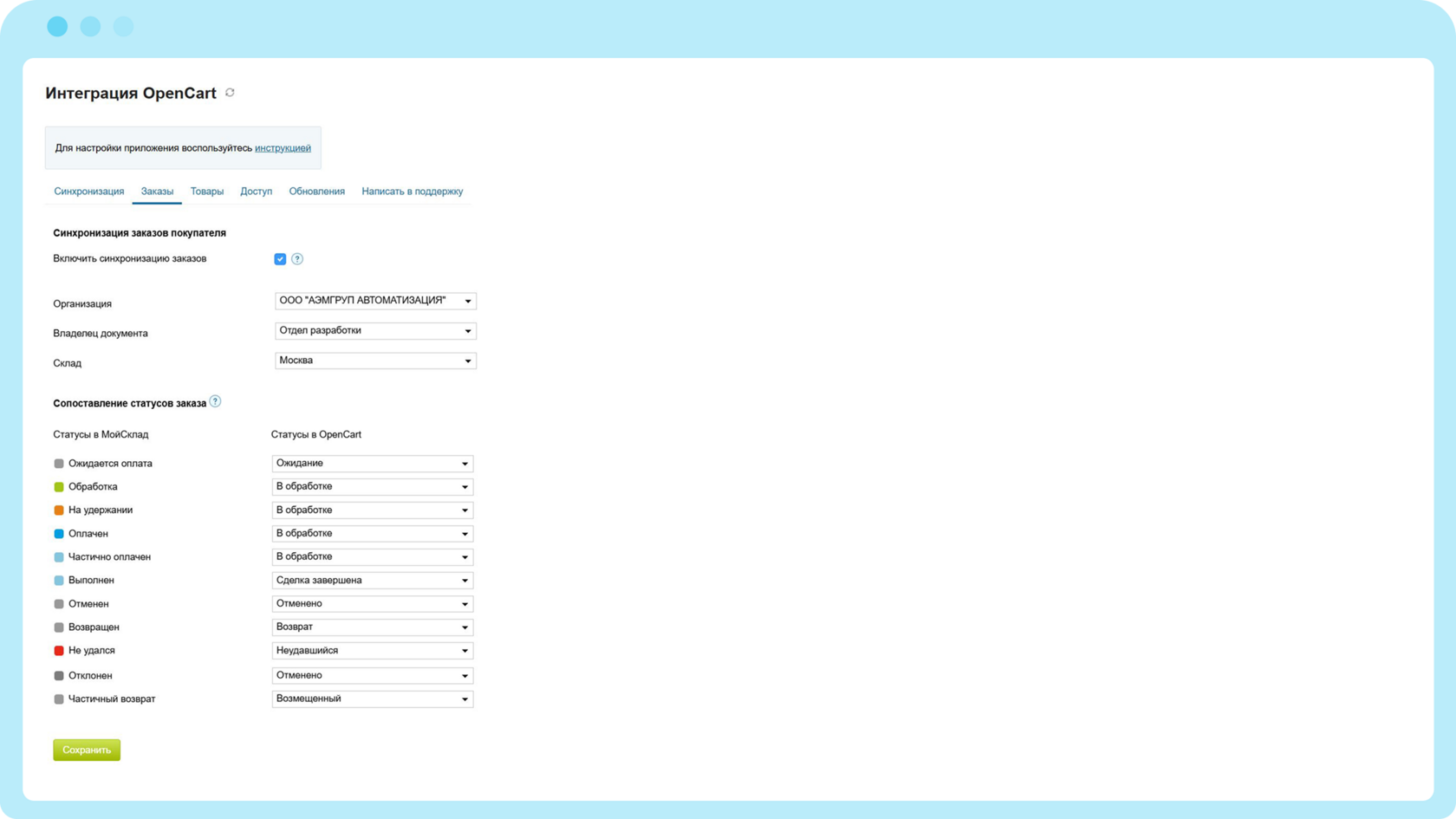1456x819 pixels.
Task: Open the Владелец документа dropdown
Action: point(375,331)
